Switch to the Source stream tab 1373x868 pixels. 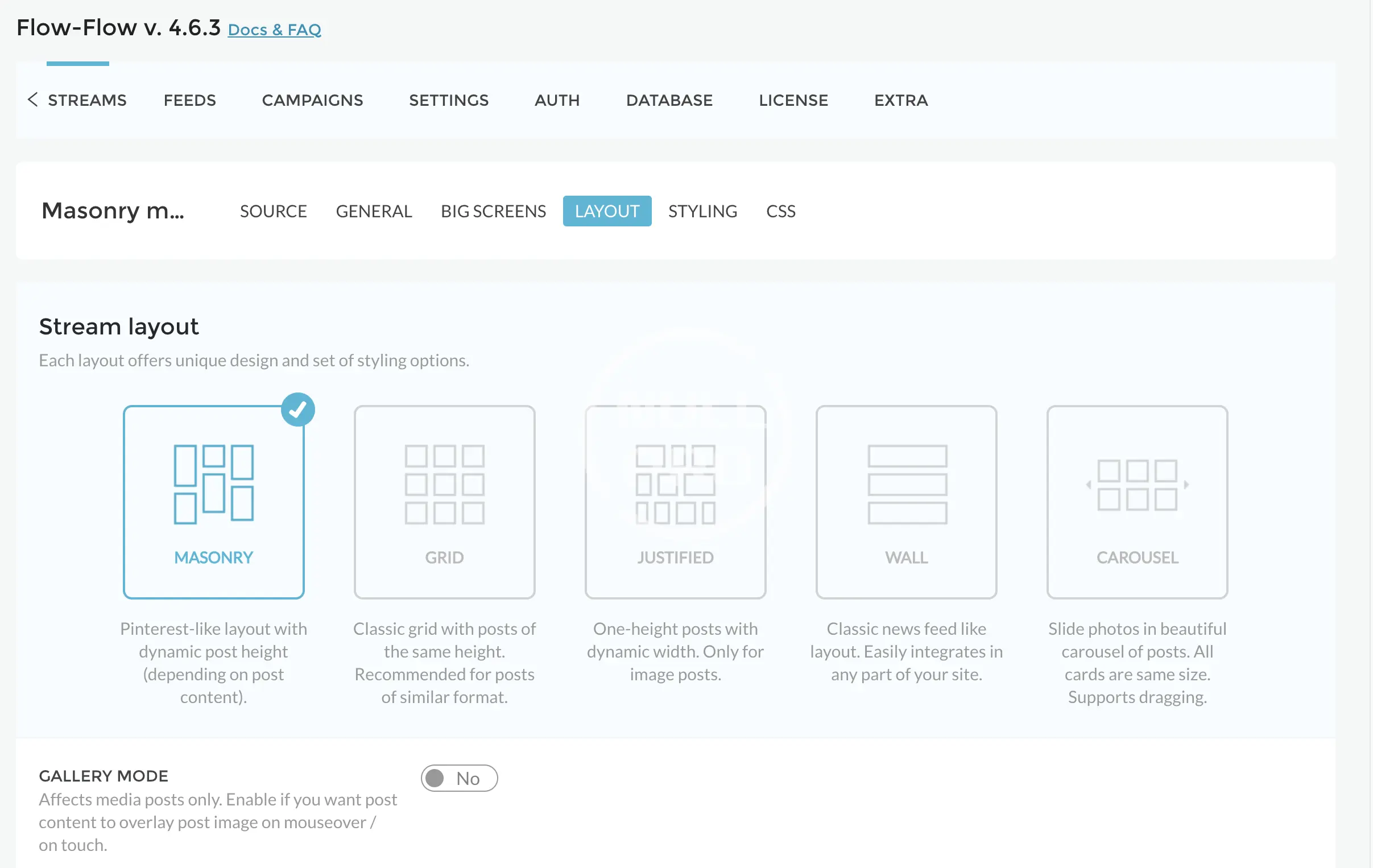pyautogui.click(x=273, y=211)
